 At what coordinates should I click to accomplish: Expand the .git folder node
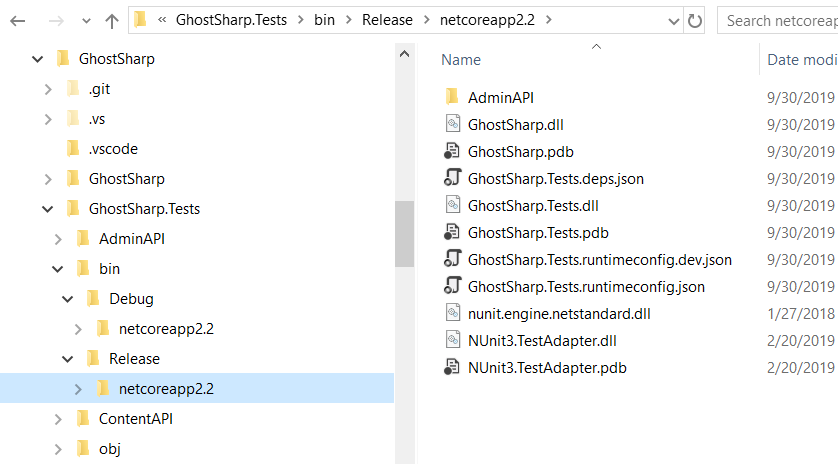[48, 89]
